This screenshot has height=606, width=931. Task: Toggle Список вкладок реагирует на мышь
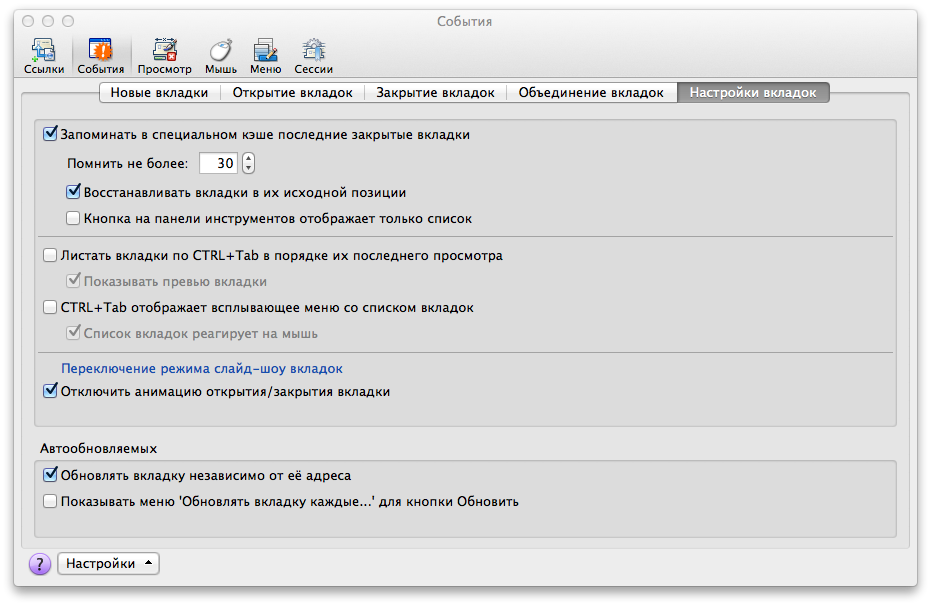[73, 334]
